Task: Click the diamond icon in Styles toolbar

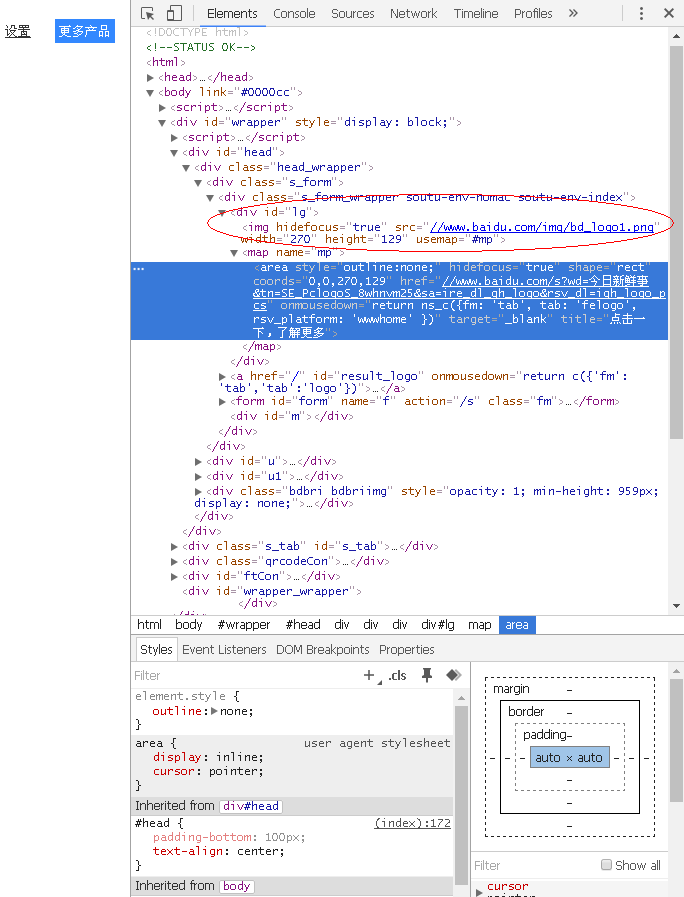Action: pos(454,676)
